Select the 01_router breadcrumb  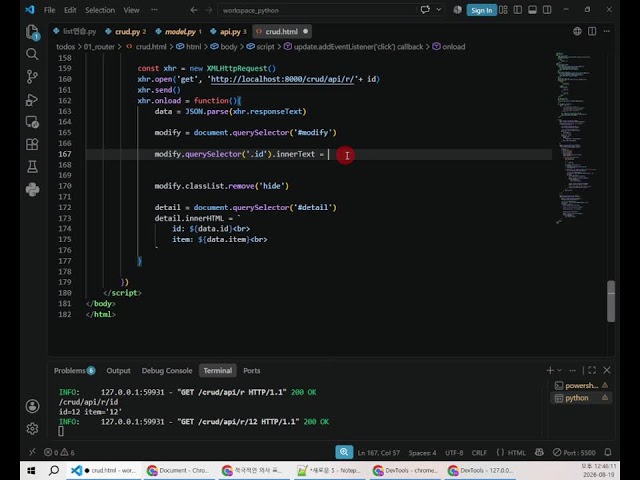pyautogui.click(x=99, y=47)
